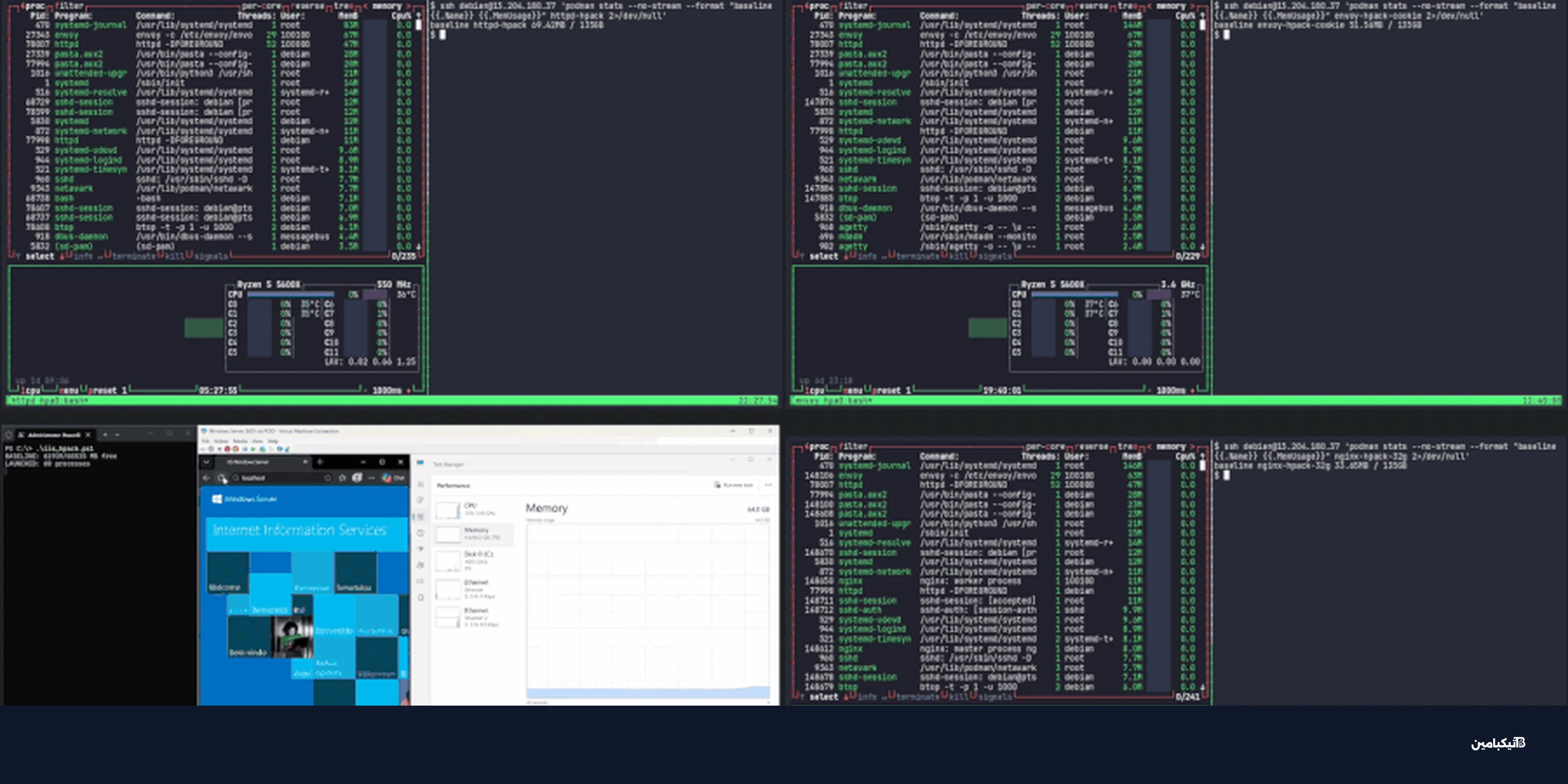Select Memory graph thumbnail in Task Manager list

448,535
